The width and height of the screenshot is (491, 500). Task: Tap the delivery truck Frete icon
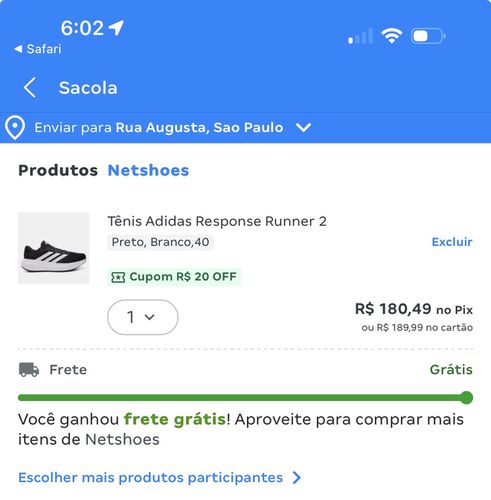coord(29,370)
